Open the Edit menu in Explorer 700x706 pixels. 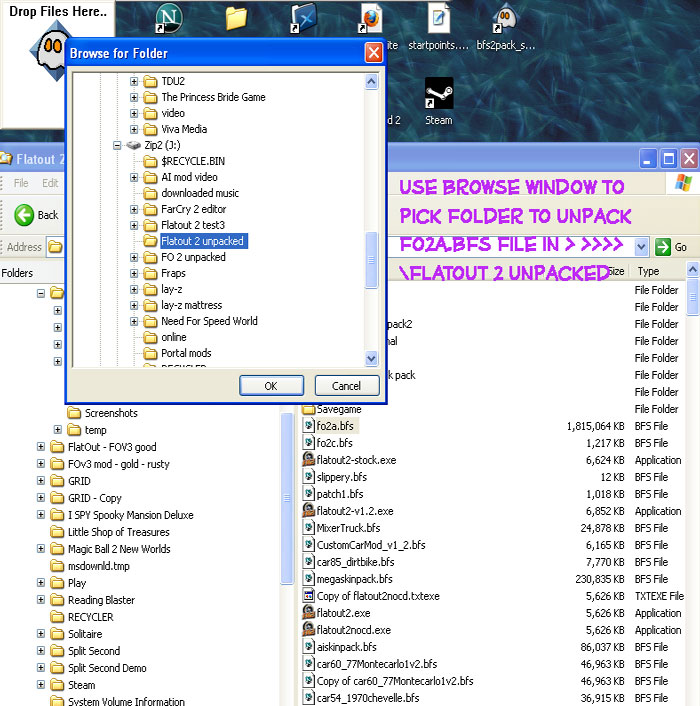pos(50,183)
